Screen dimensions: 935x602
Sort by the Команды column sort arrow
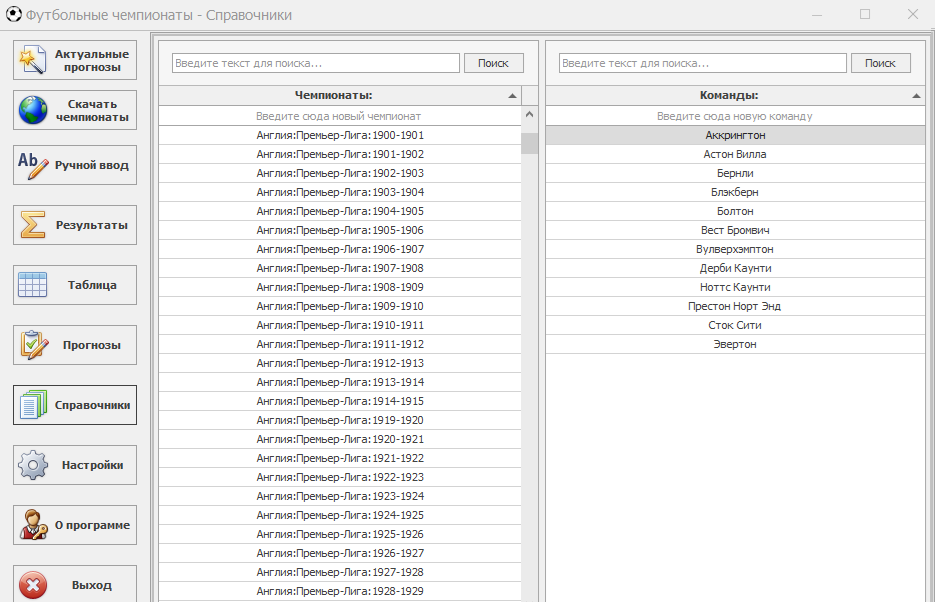[x=917, y=95]
